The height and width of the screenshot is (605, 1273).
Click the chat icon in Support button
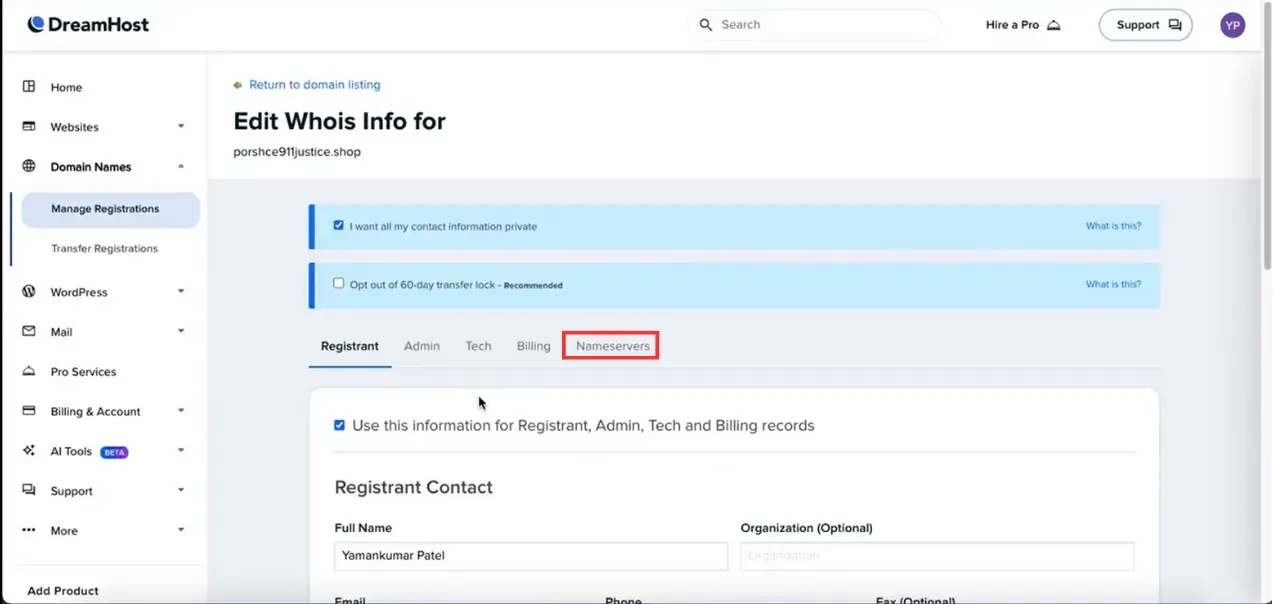[x=1174, y=25]
